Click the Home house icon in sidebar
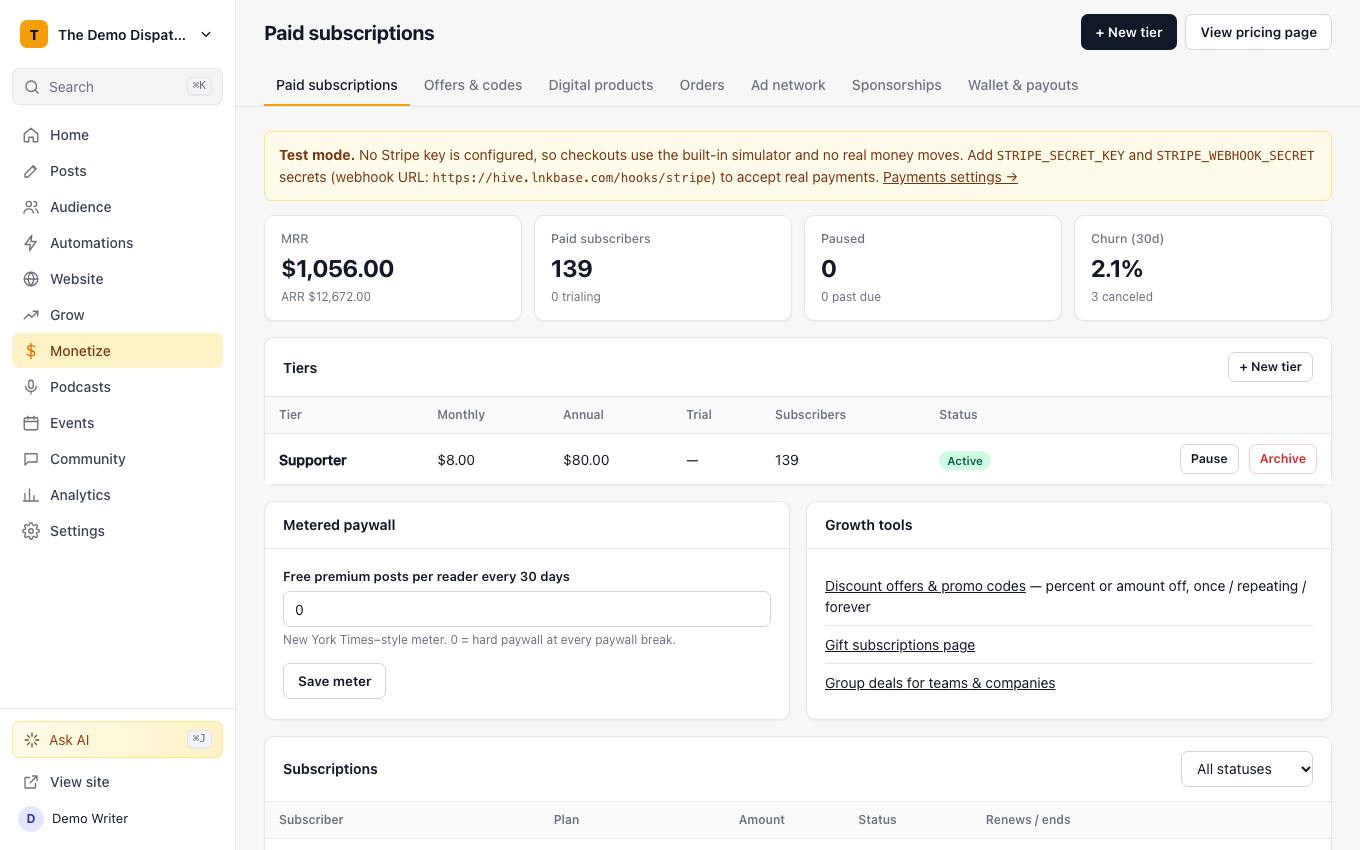This screenshot has height=850, width=1360. click(x=31, y=135)
